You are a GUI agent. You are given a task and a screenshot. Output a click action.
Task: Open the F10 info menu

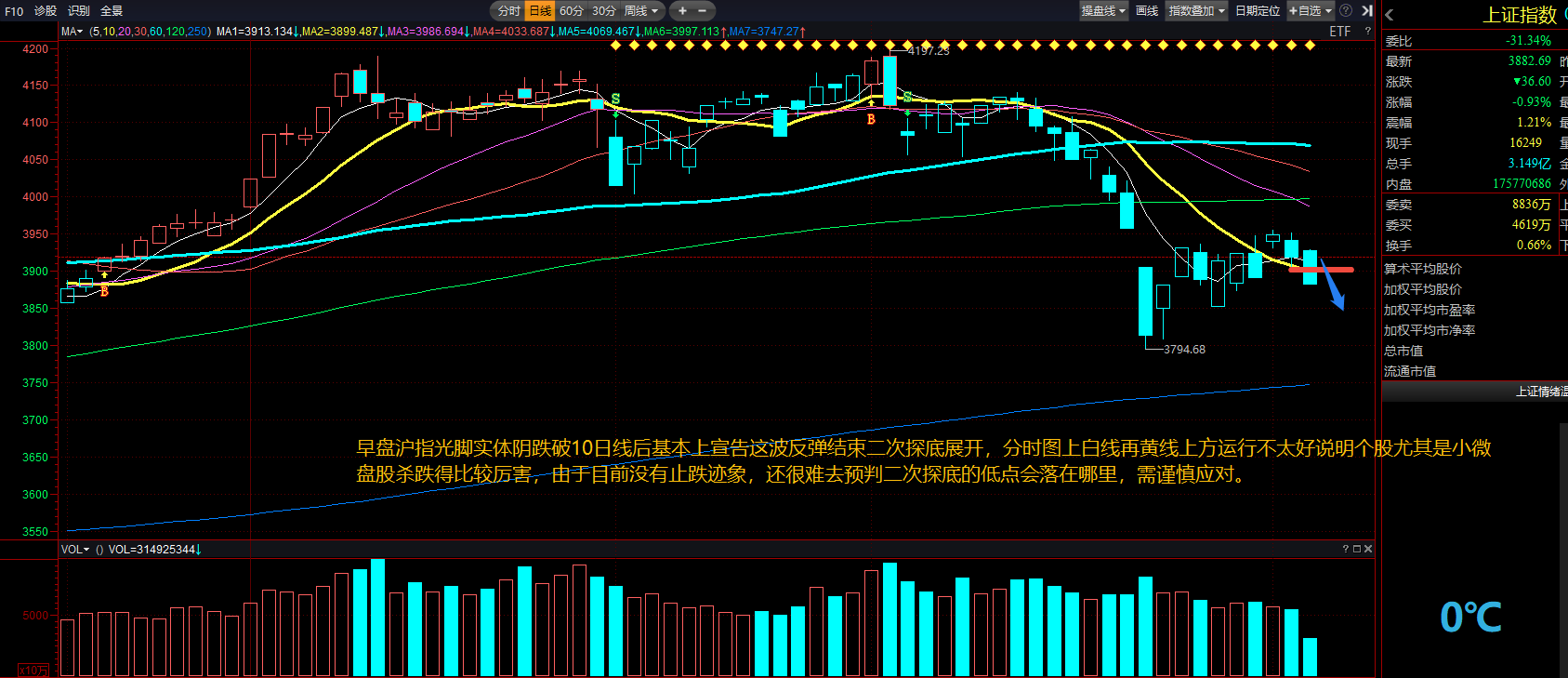[14, 11]
